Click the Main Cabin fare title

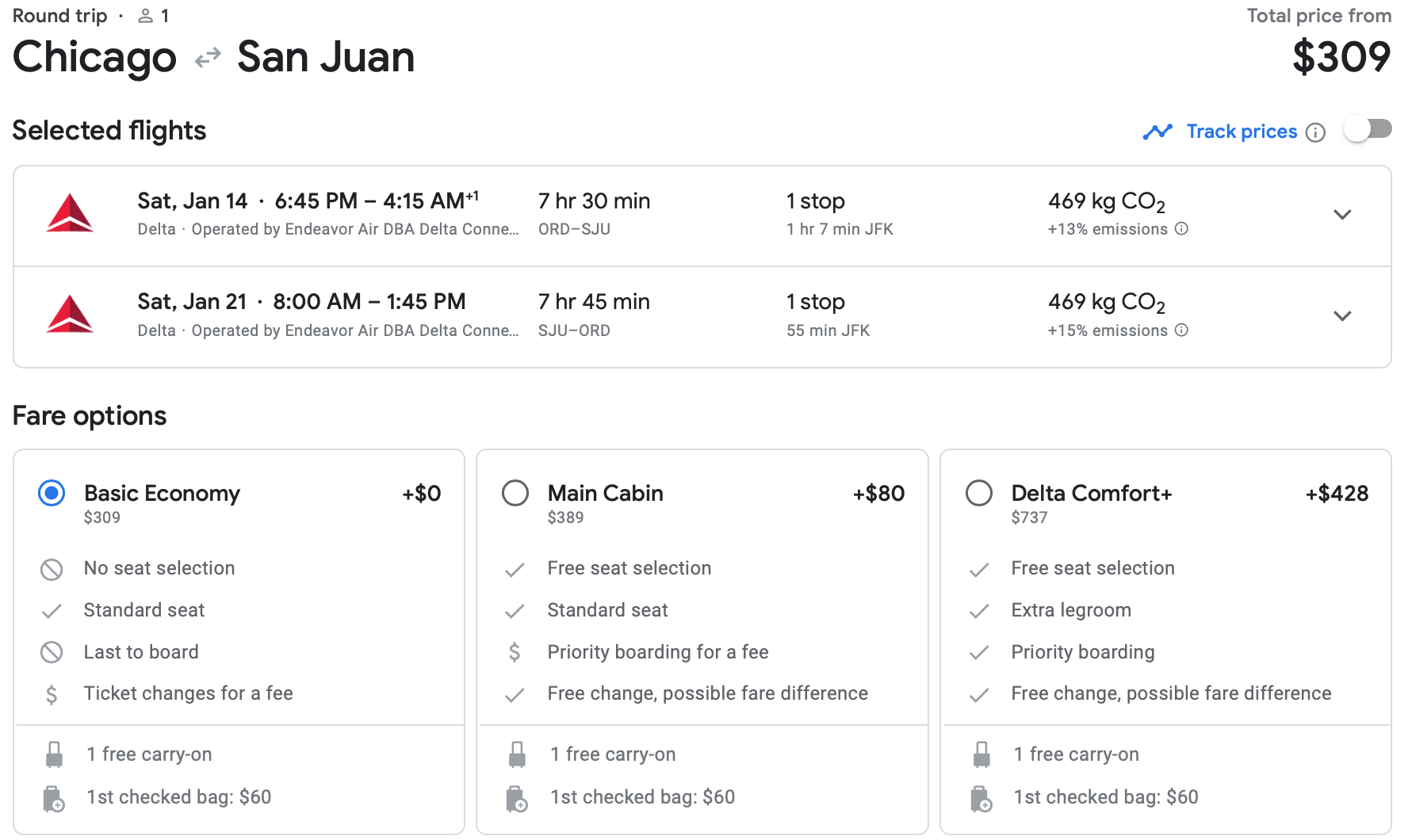click(605, 493)
